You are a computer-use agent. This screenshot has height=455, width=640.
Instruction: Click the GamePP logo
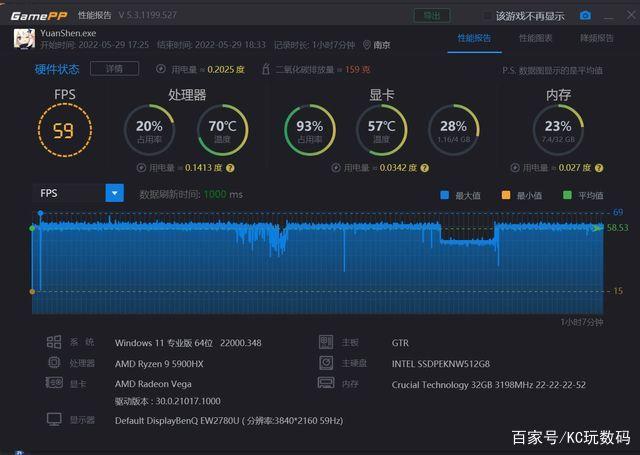coord(39,16)
